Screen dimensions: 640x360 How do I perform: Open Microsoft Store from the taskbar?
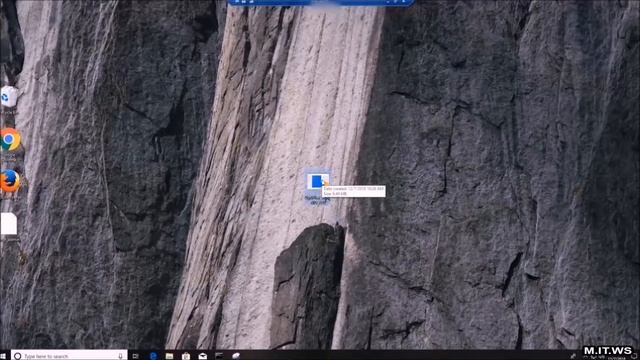186,356
